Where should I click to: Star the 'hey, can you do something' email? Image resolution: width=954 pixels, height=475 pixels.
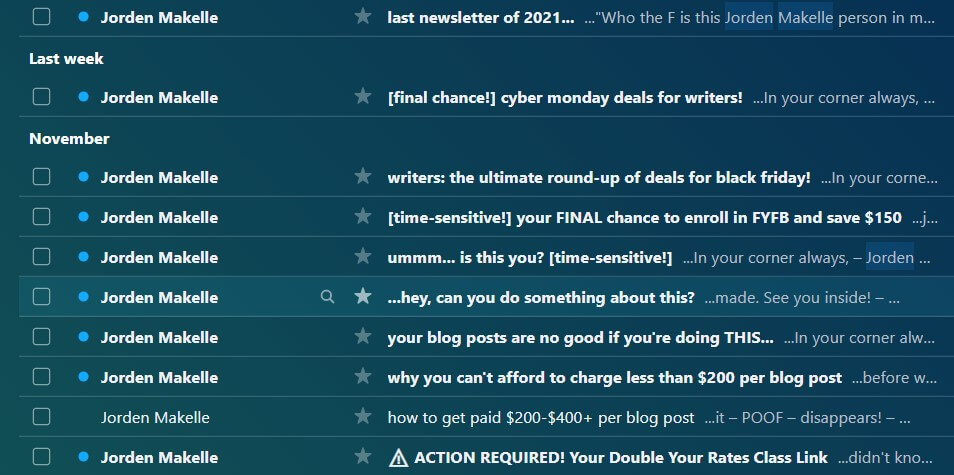pyautogui.click(x=363, y=297)
